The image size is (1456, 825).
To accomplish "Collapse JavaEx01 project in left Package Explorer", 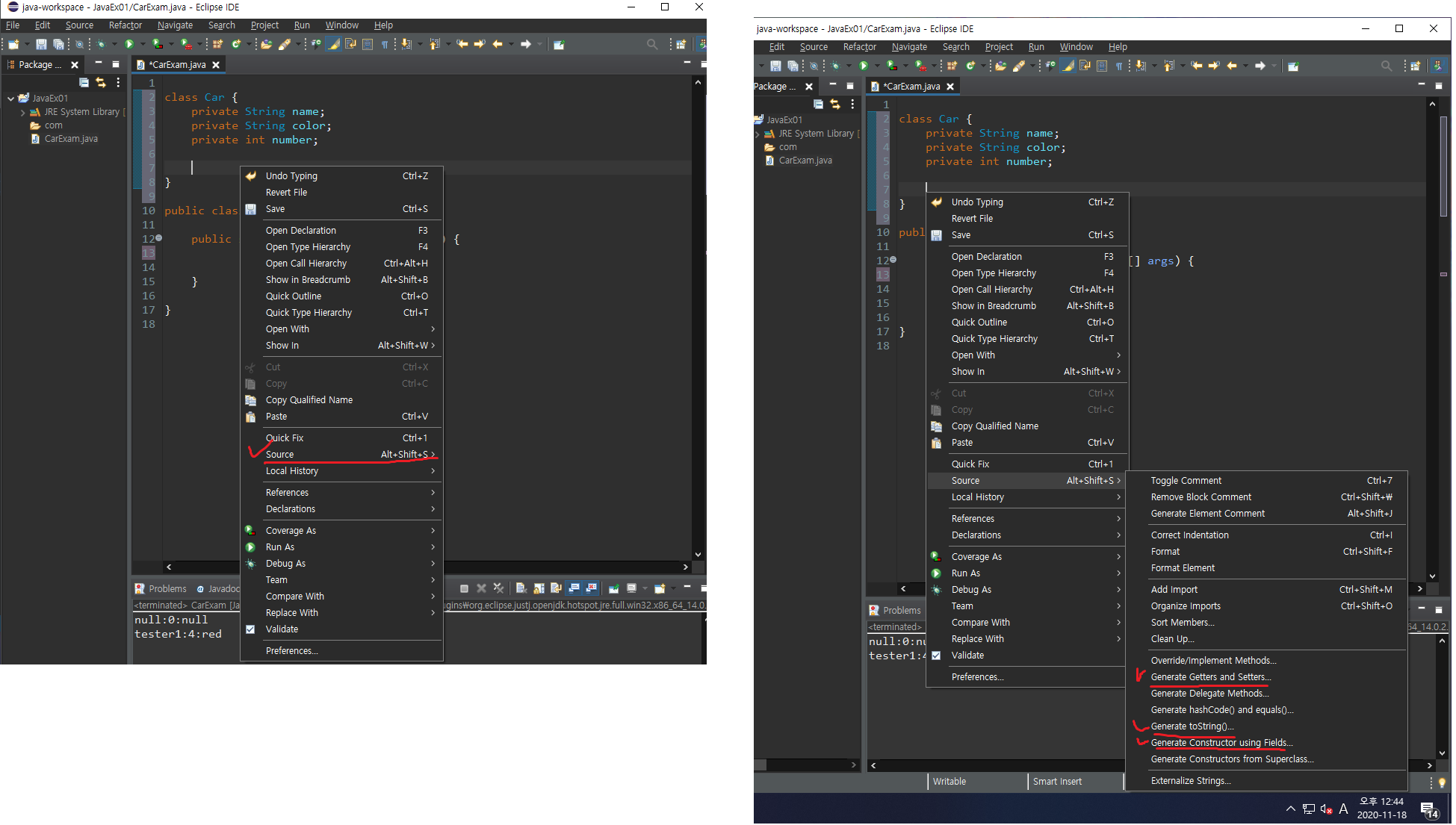I will 10,99.
